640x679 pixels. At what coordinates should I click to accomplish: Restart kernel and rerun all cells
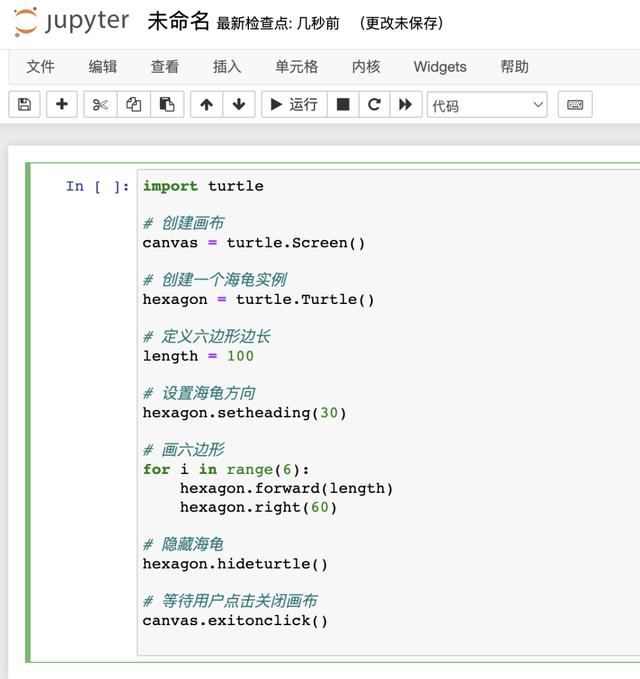405,104
